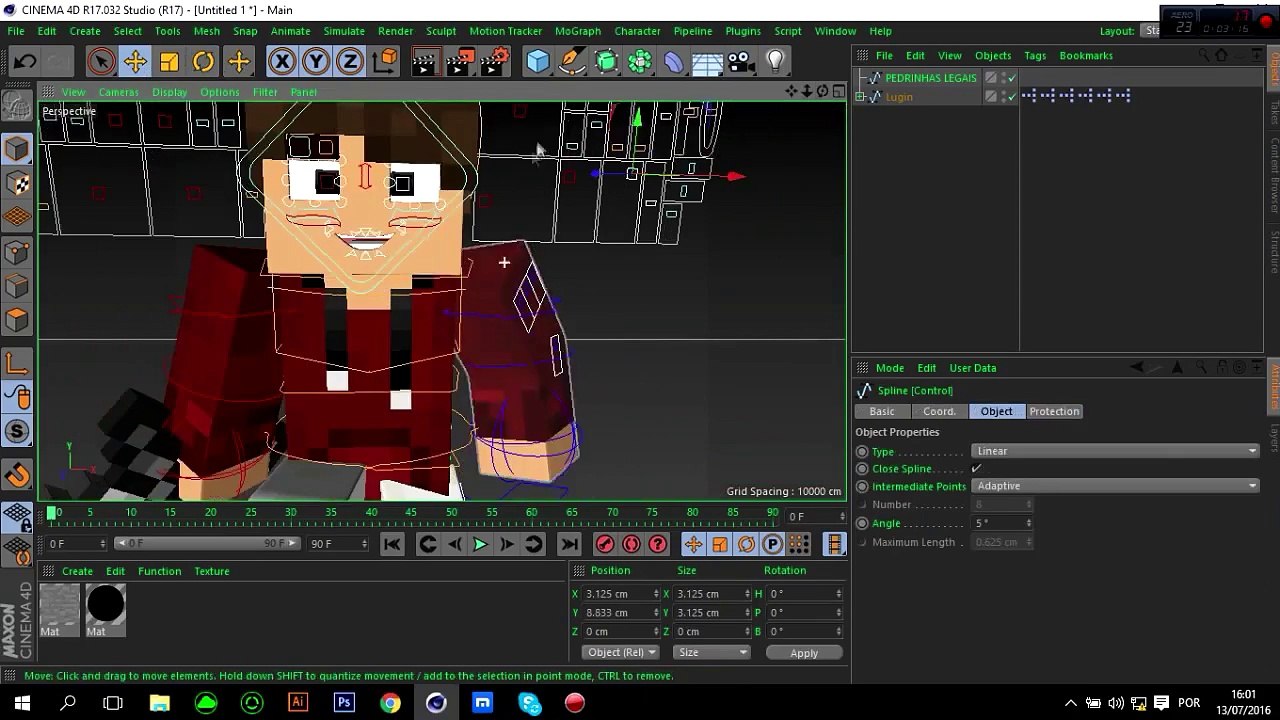Activate the Move tool
The height and width of the screenshot is (720, 1280).
tap(135, 62)
